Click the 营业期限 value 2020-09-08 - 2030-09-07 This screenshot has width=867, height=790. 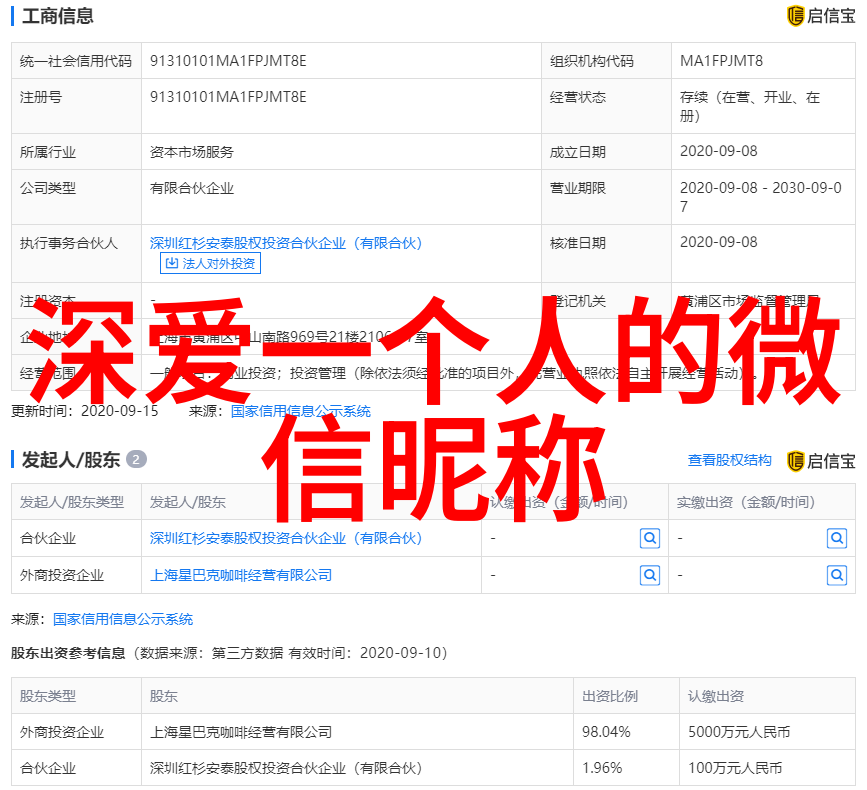coord(761,197)
